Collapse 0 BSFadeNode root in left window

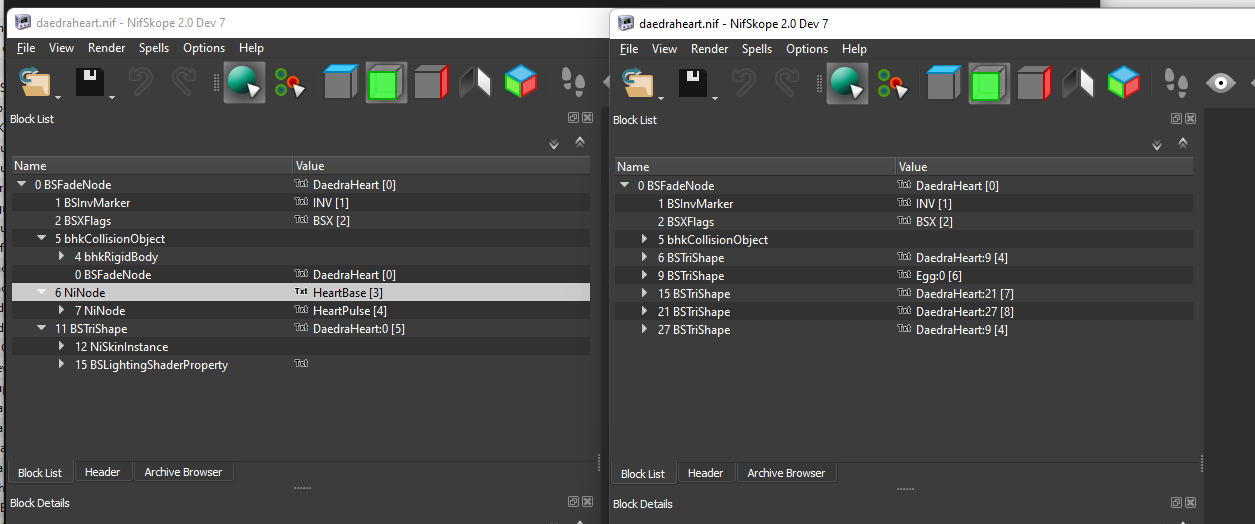pos(22,185)
